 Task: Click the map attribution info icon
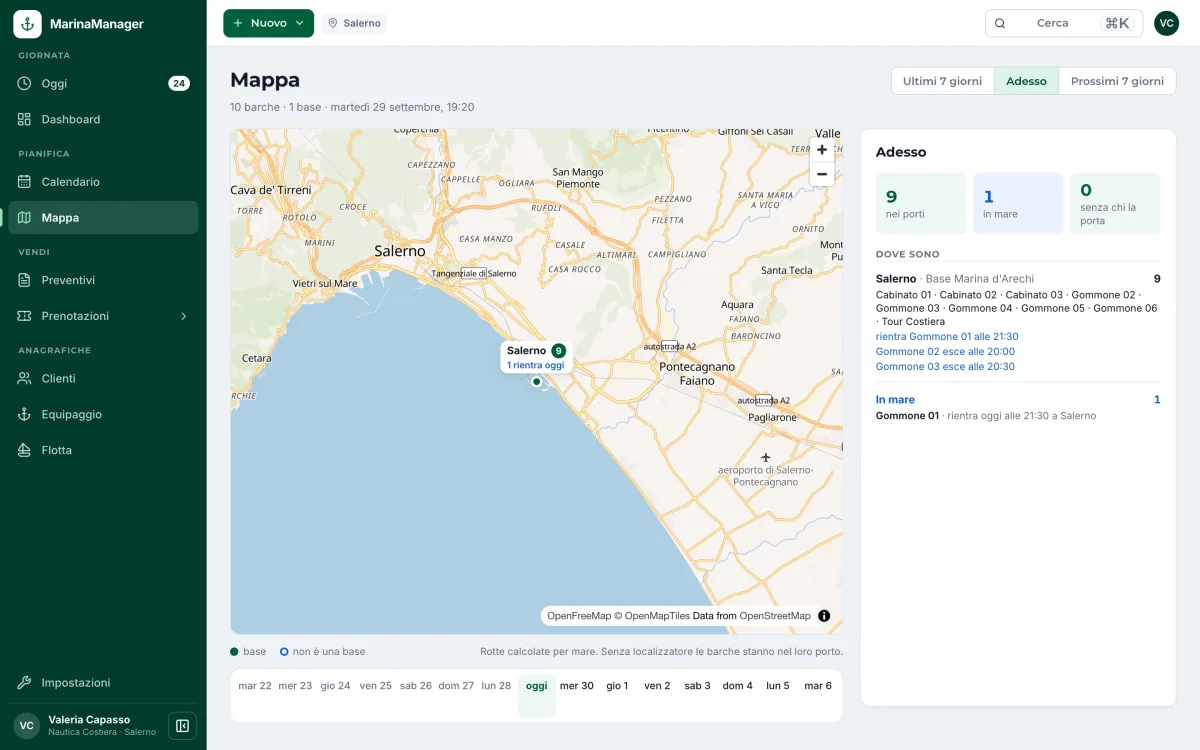[824, 616]
